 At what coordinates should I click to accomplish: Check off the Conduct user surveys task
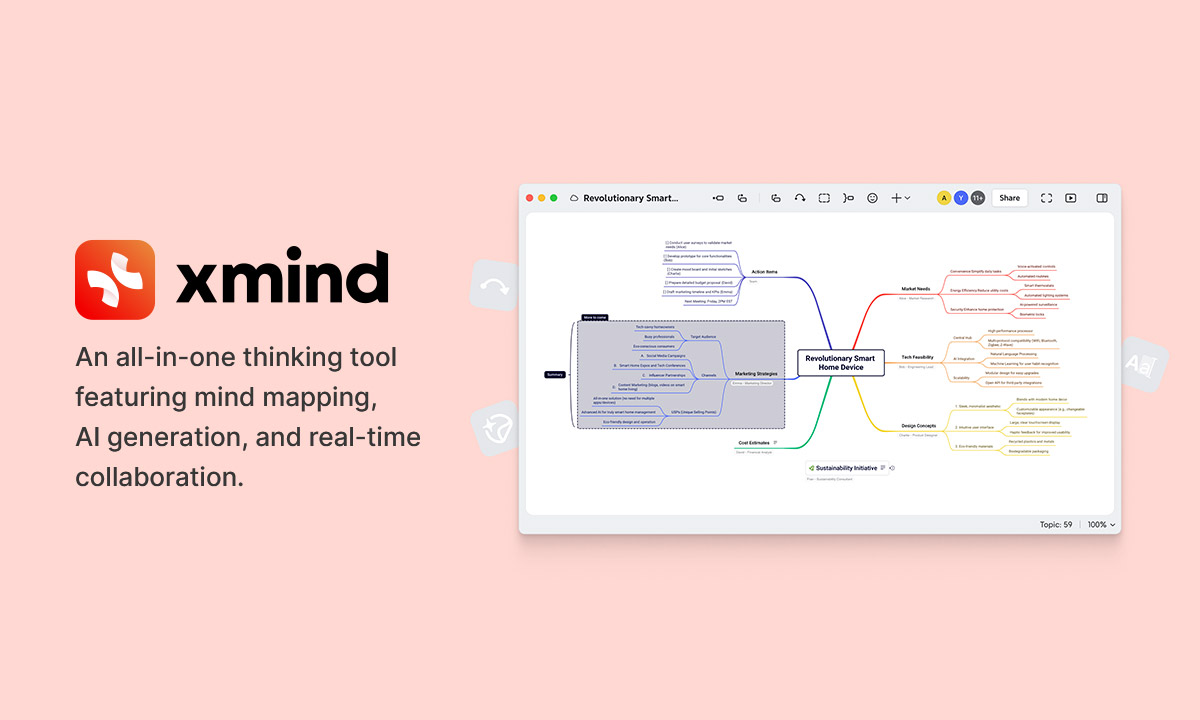pos(666,243)
